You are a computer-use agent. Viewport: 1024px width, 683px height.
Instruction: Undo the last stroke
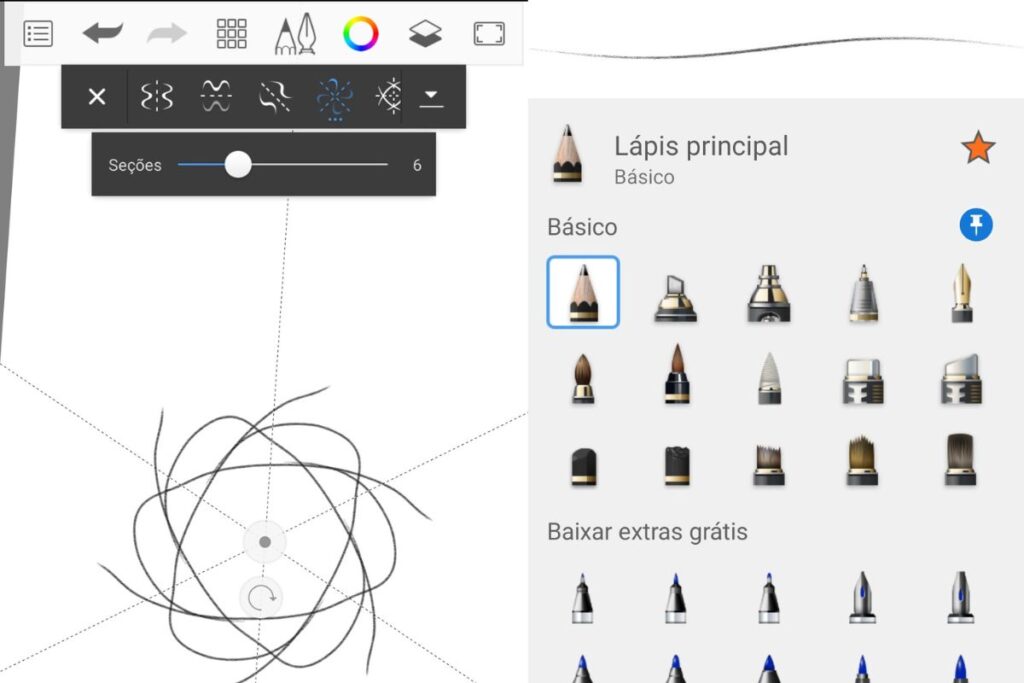click(103, 33)
